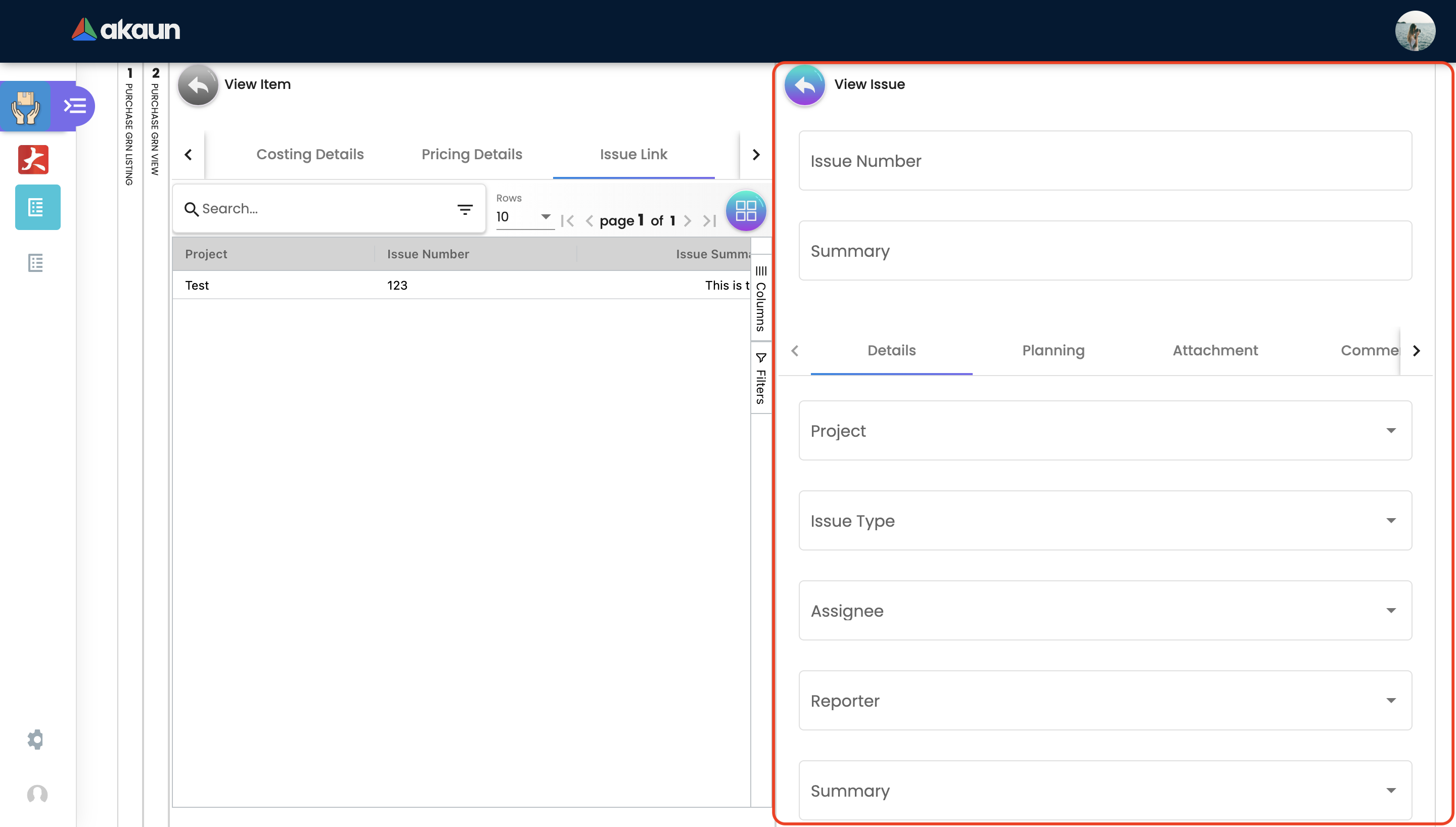Open the Issue Type dropdown
This screenshot has height=827, width=1456.
pos(1105,520)
